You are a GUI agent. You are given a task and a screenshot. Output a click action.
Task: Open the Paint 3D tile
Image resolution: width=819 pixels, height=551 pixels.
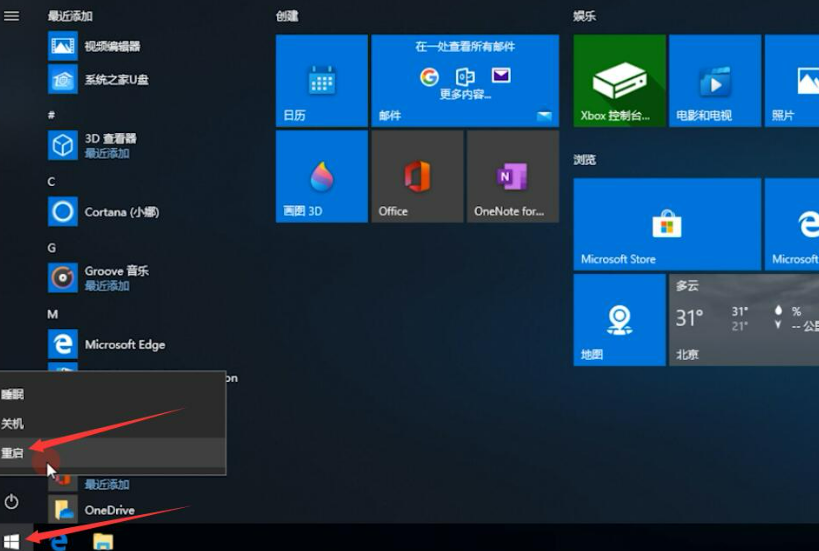(x=321, y=176)
